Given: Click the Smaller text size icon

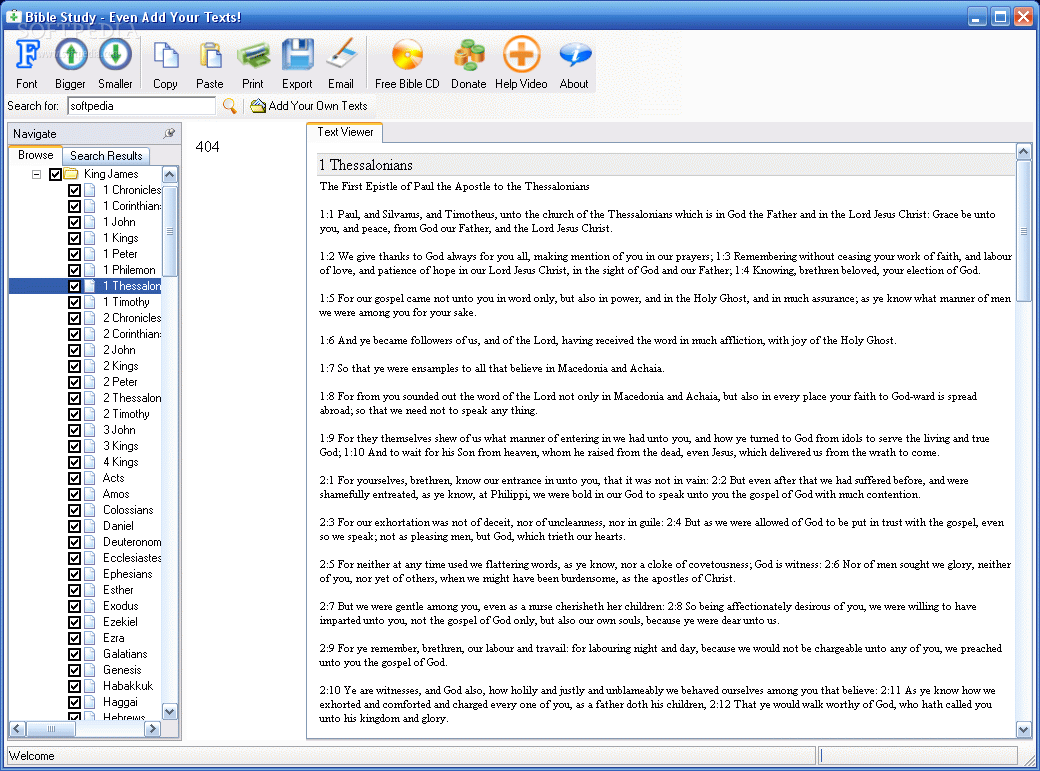Looking at the screenshot, I should coord(115,54).
